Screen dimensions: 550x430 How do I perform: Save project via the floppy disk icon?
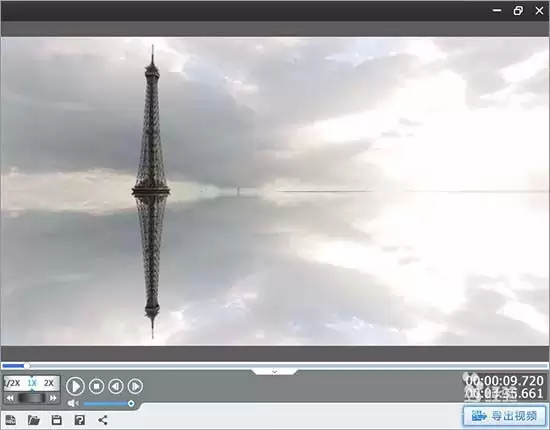click(x=56, y=420)
